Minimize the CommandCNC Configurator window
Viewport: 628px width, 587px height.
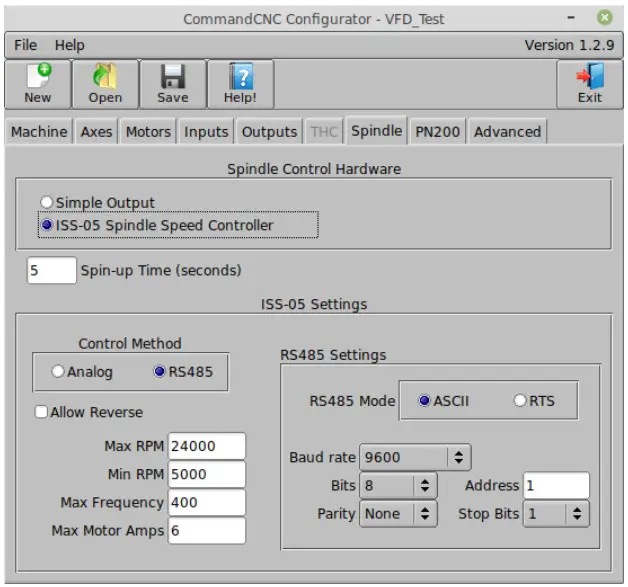[x=571, y=18]
